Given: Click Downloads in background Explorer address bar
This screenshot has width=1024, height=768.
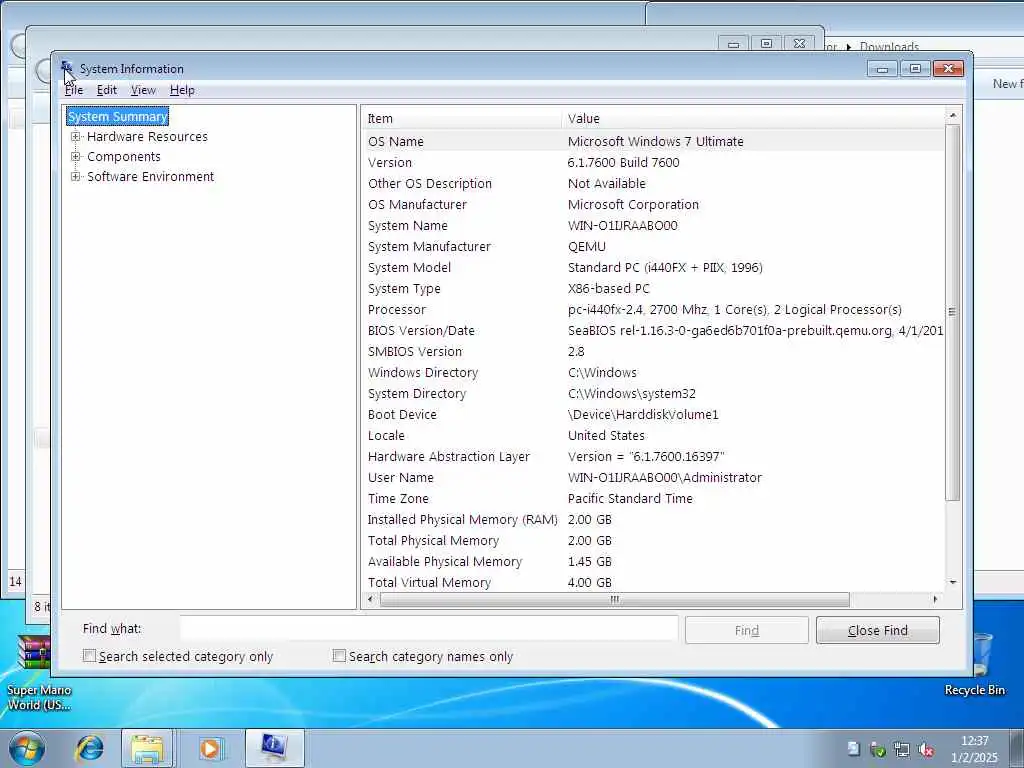Looking at the screenshot, I should 889,46.
